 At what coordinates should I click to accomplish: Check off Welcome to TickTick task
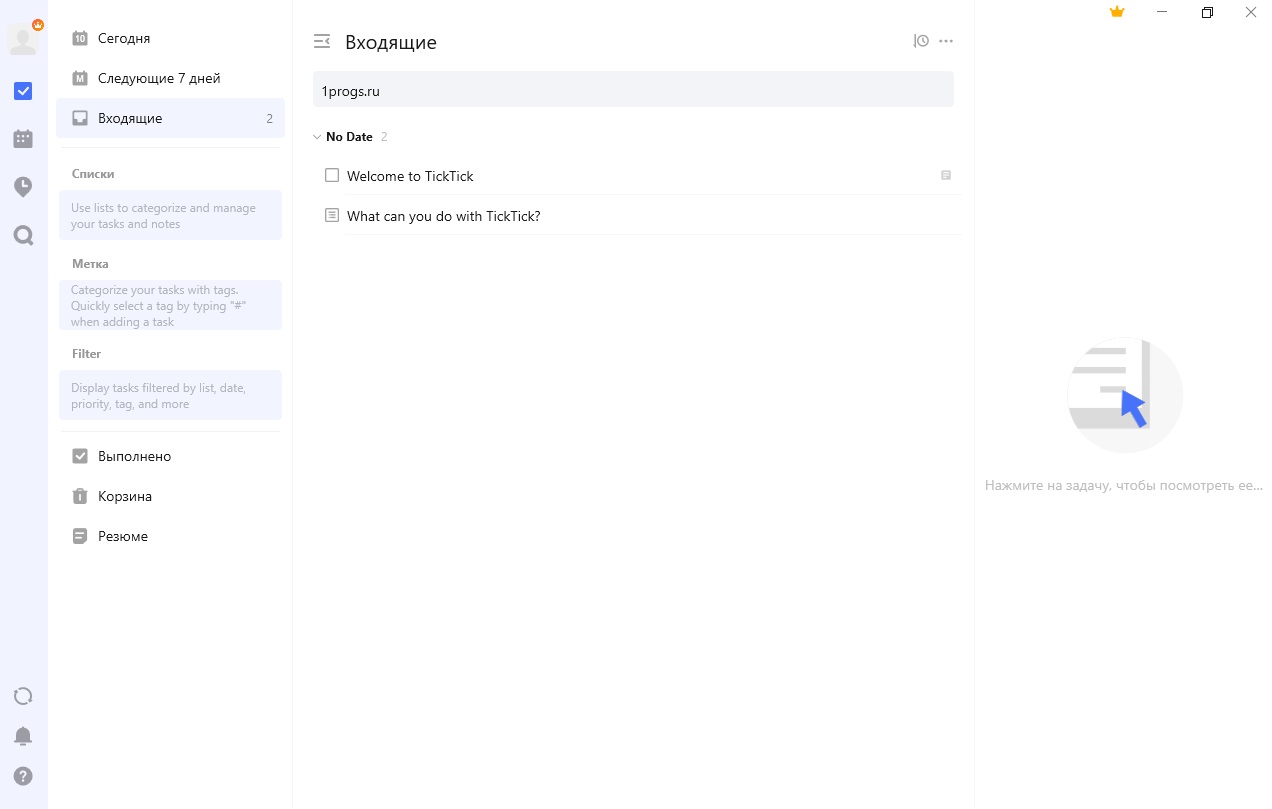332,175
